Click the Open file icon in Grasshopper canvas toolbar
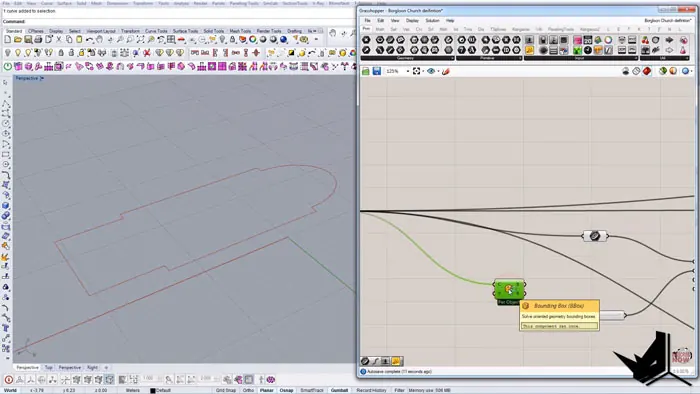The image size is (700, 394). click(366, 71)
